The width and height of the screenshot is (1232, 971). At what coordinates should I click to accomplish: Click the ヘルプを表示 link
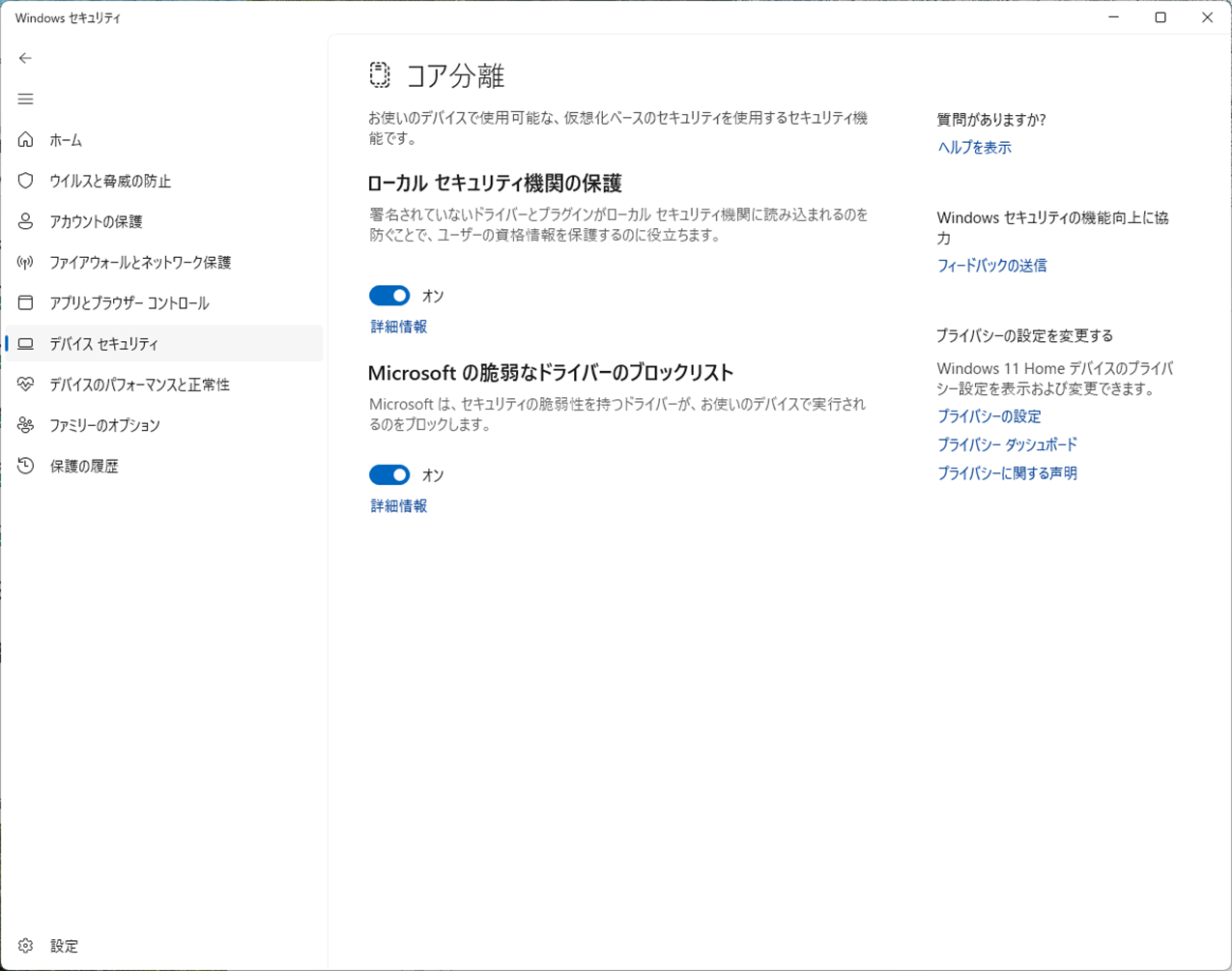click(974, 147)
